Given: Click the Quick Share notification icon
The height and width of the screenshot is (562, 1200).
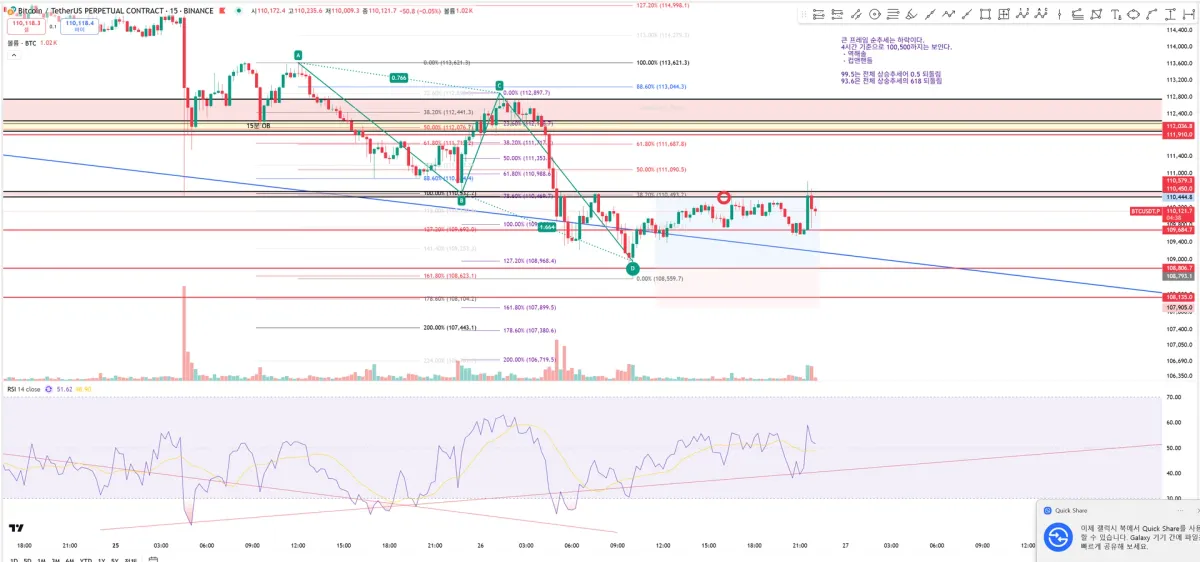Looking at the screenshot, I should (1058, 536).
